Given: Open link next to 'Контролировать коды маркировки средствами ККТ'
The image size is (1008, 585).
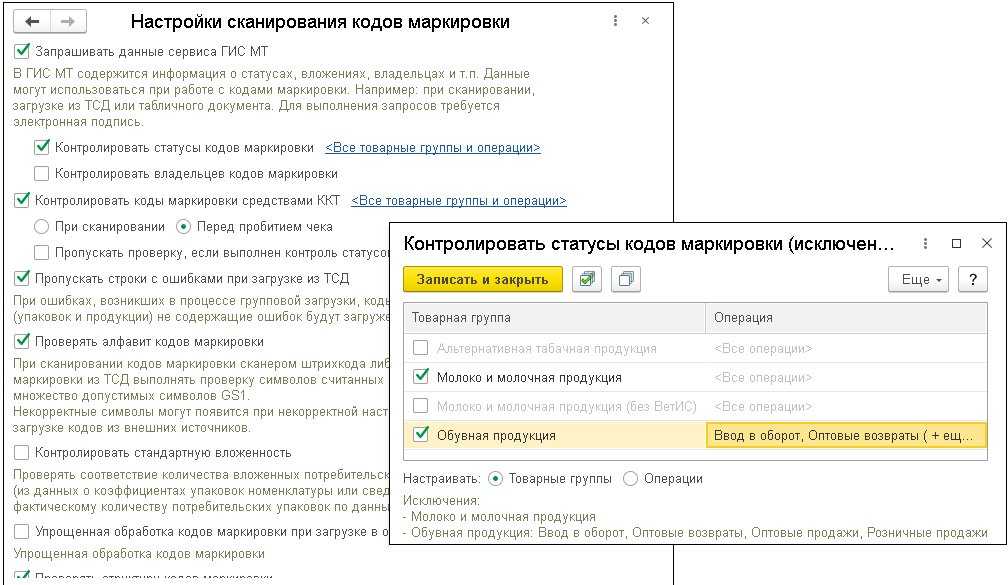Looking at the screenshot, I should pyautogui.click(x=458, y=201).
